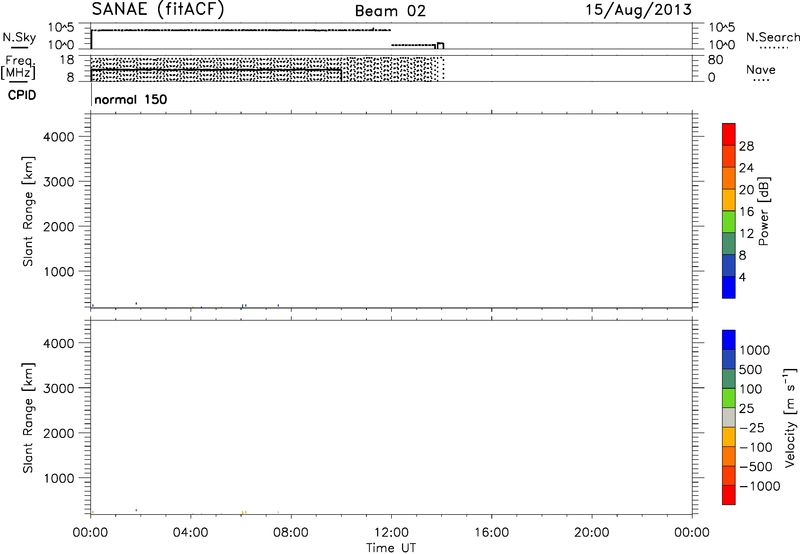
Task: Click the 80 tick on the Nave axis
Action: point(715,60)
